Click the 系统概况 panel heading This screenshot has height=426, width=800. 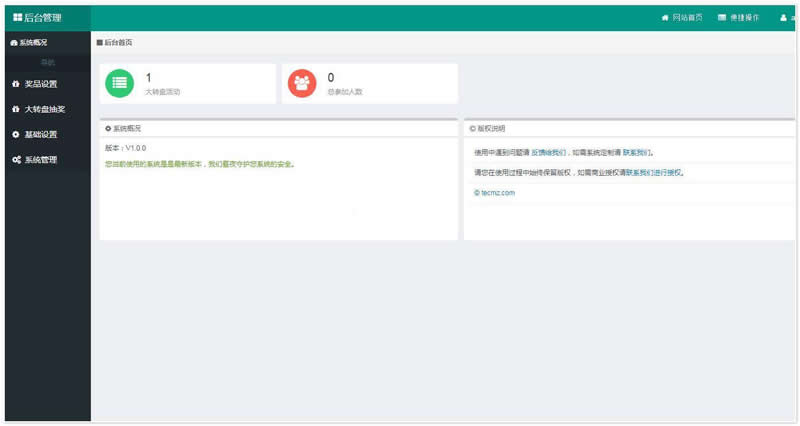point(123,129)
